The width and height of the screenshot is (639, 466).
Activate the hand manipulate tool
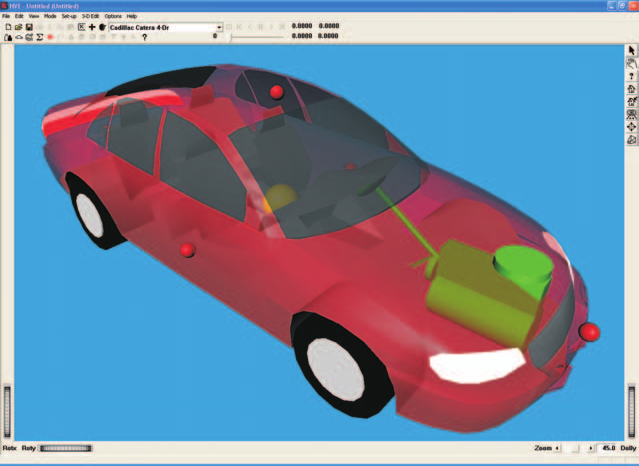[x=631, y=63]
